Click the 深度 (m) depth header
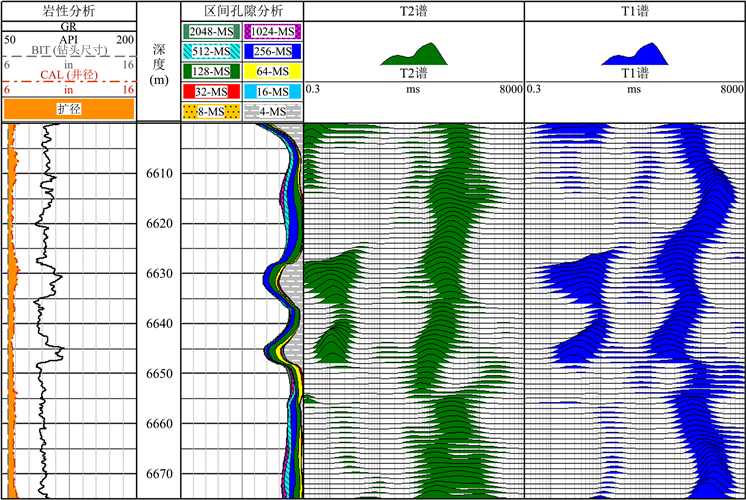 (x=157, y=63)
